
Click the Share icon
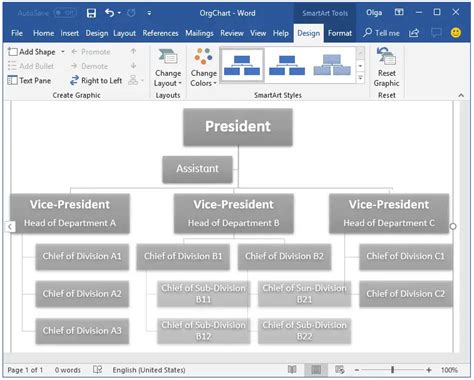(414, 33)
